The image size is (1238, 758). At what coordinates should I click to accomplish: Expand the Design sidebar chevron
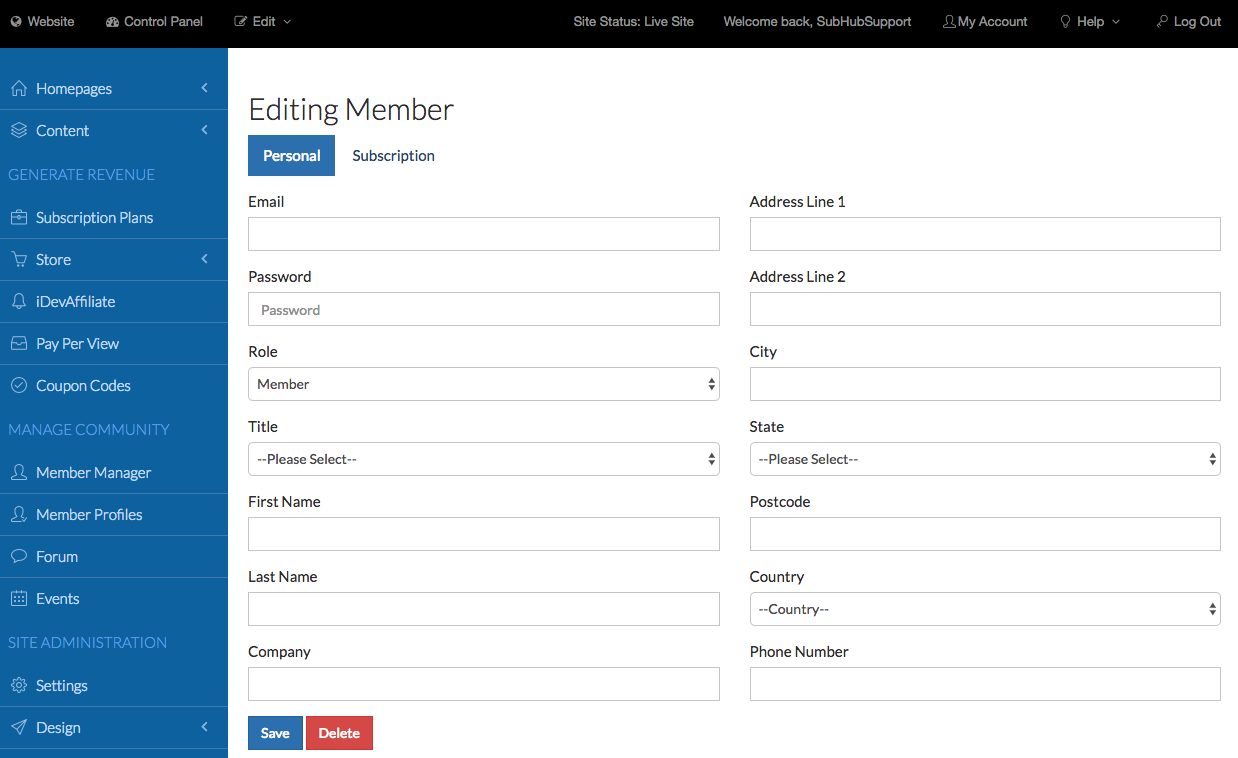204,727
